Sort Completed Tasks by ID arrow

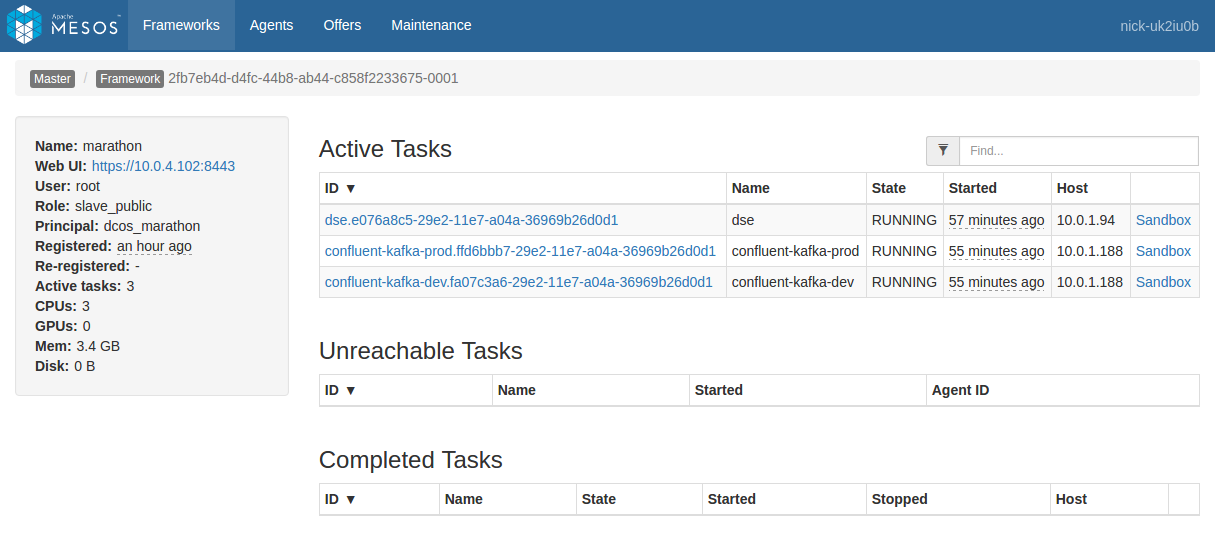[x=350, y=499]
